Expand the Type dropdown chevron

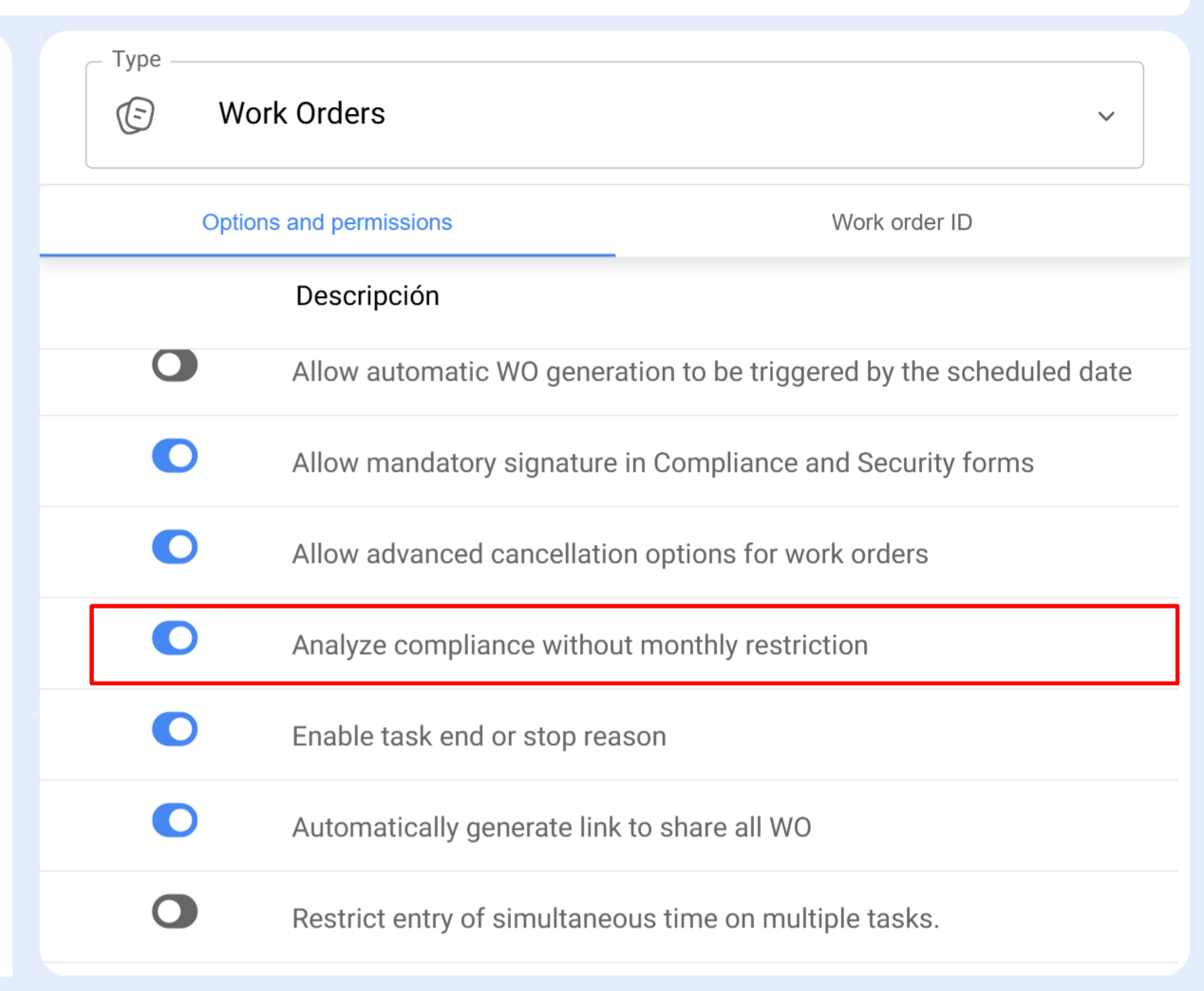[x=1105, y=116]
